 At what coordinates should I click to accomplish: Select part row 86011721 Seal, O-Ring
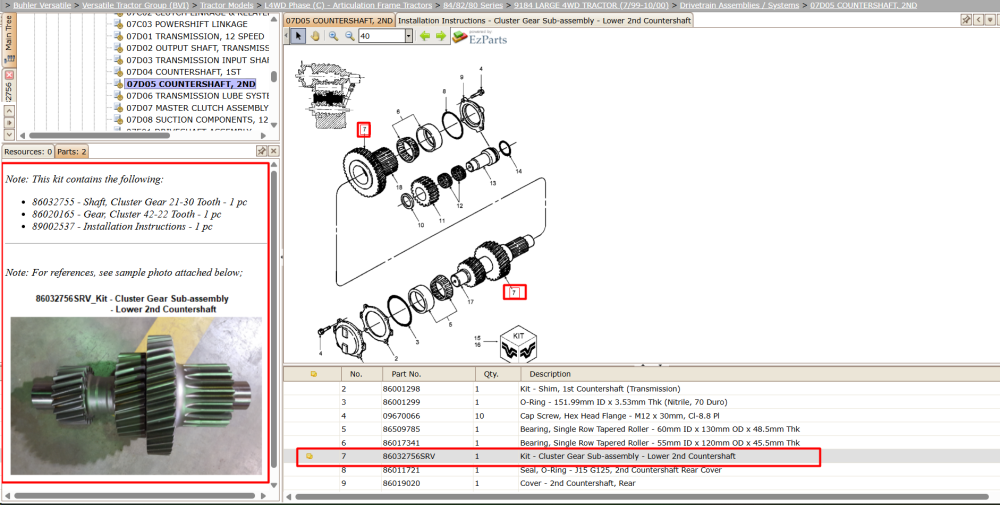[x=642, y=470]
